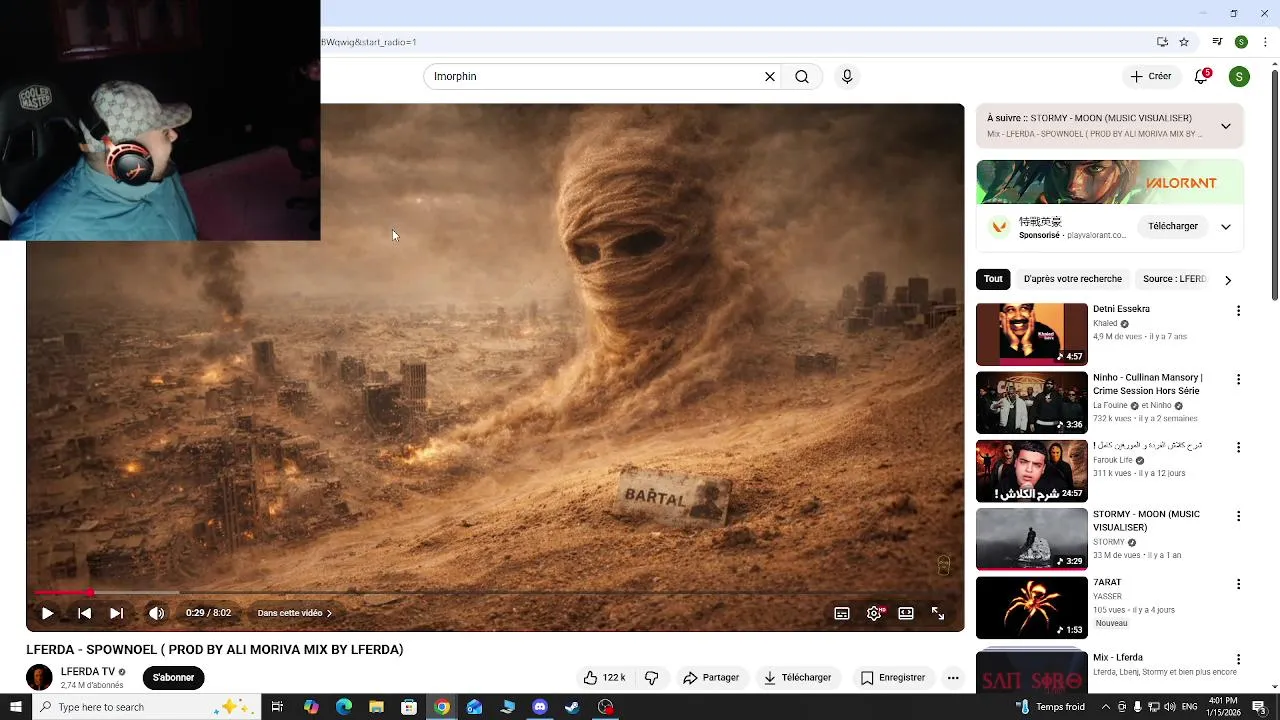Open options for 7ARAT video
This screenshot has width=1280, height=720.
point(1238,584)
